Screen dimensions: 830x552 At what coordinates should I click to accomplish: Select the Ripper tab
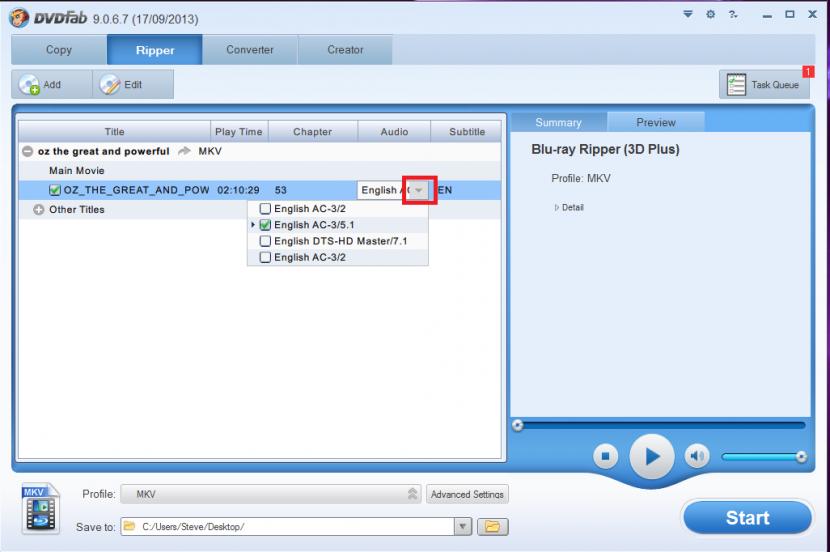155,50
